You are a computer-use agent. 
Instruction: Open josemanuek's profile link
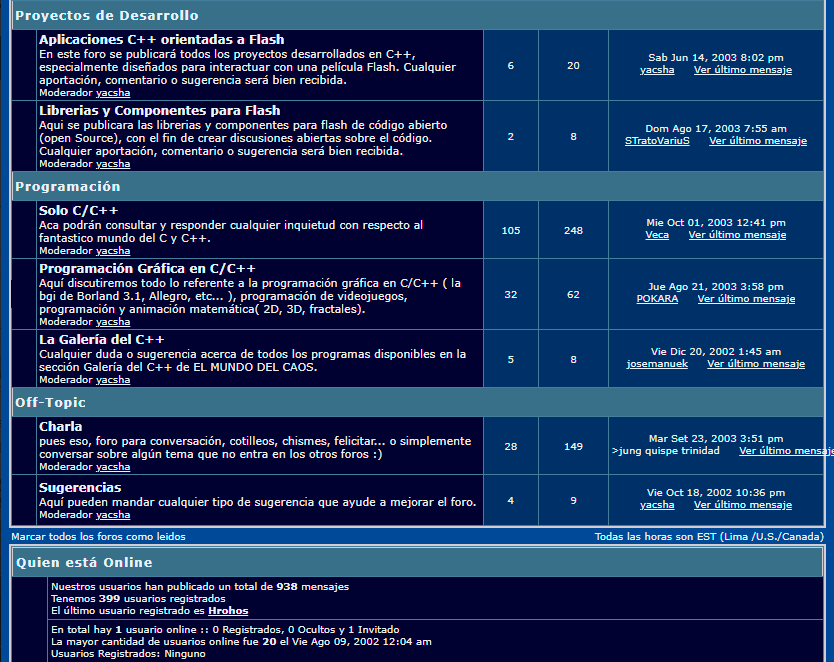coord(657,364)
